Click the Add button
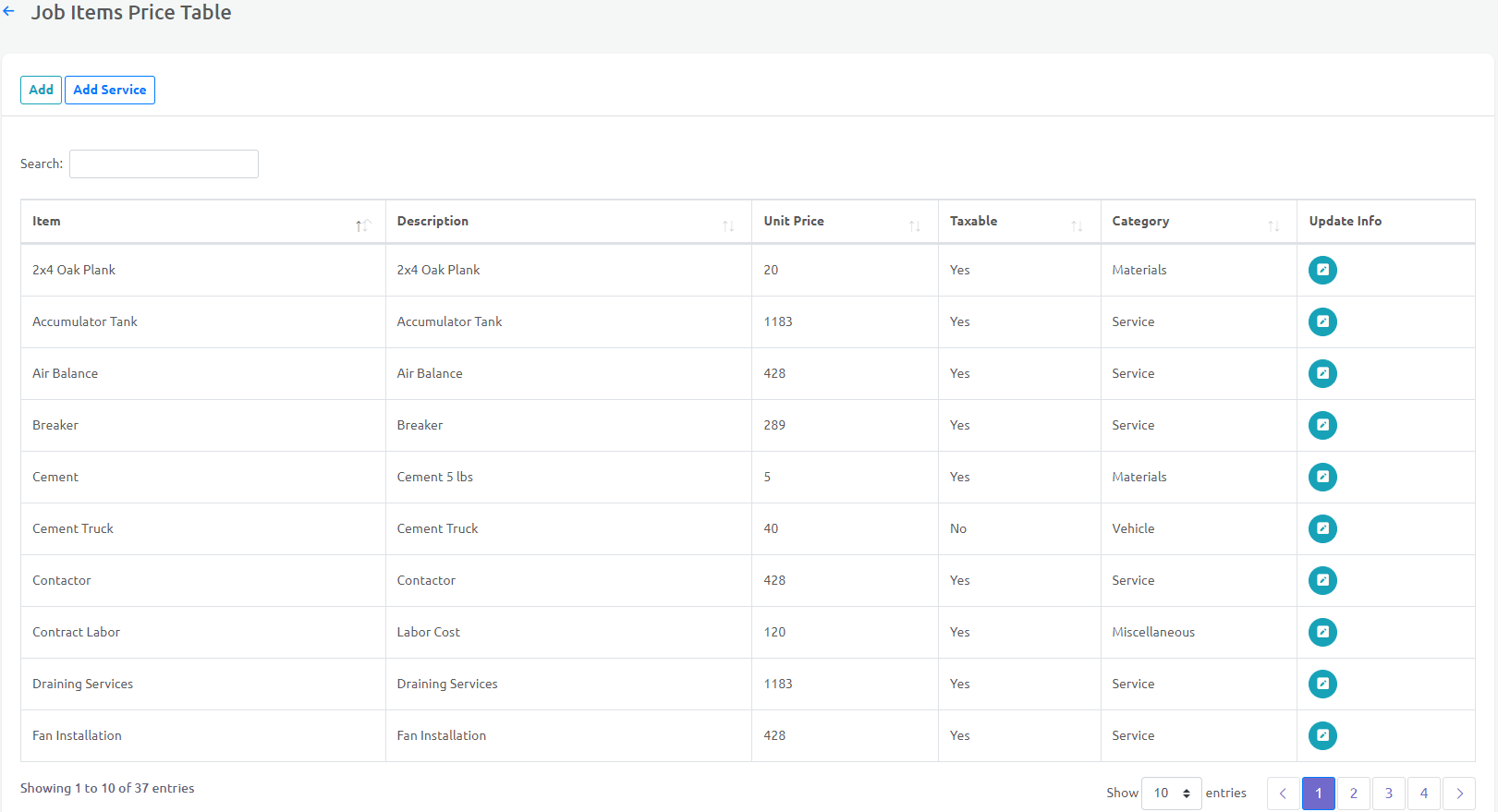Screen dimensions: 1498x812 [41, 90]
